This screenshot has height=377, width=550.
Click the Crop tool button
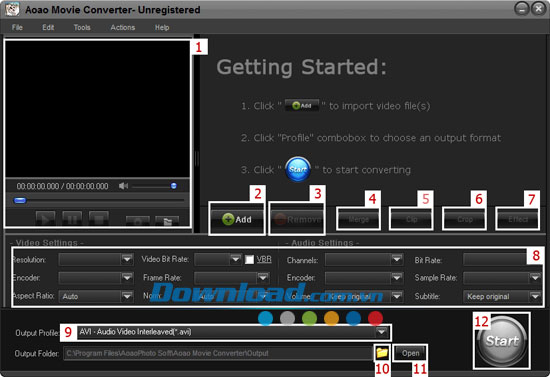click(x=464, y=220)
